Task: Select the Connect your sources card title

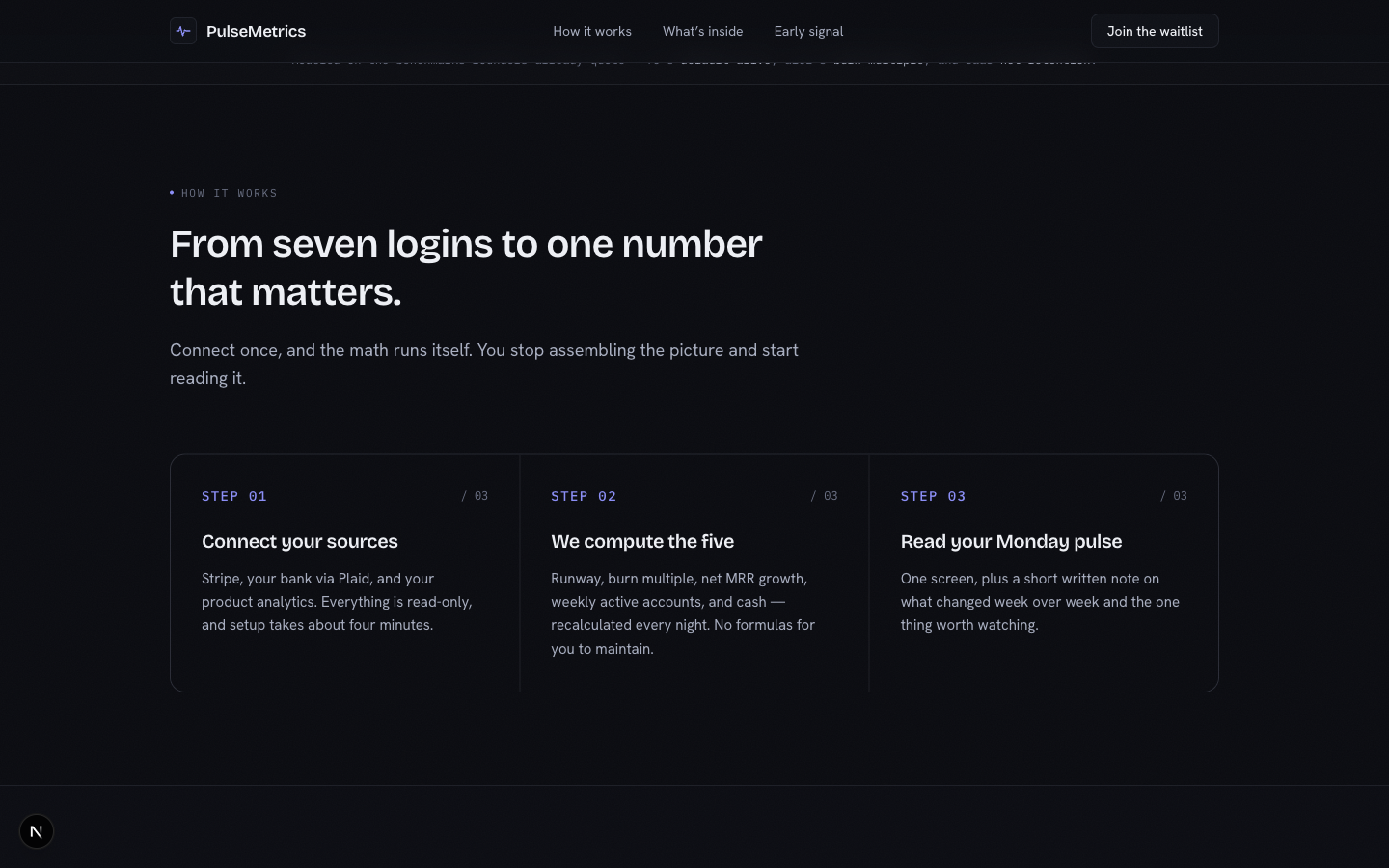Action: (x=300, y=541)
